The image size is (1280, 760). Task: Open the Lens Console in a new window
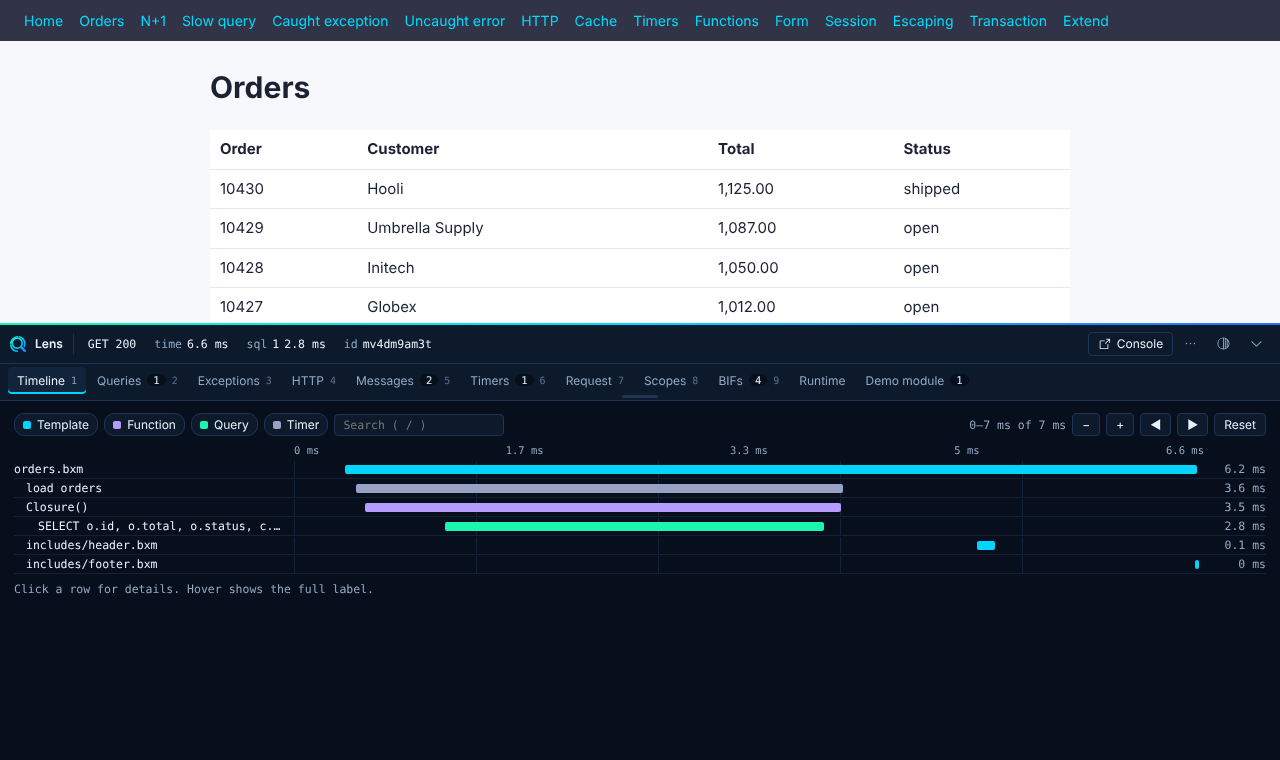tap(1130, 344)
